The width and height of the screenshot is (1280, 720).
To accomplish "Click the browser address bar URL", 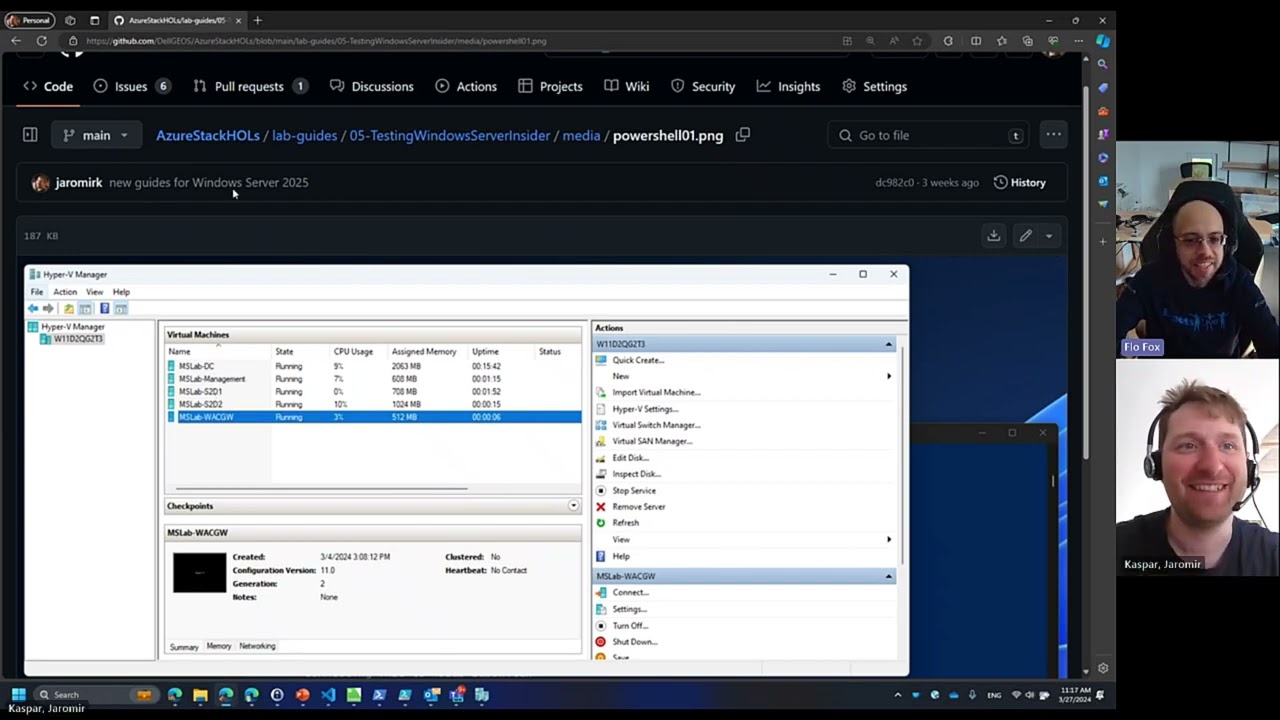I will click(x=316, y=41).
